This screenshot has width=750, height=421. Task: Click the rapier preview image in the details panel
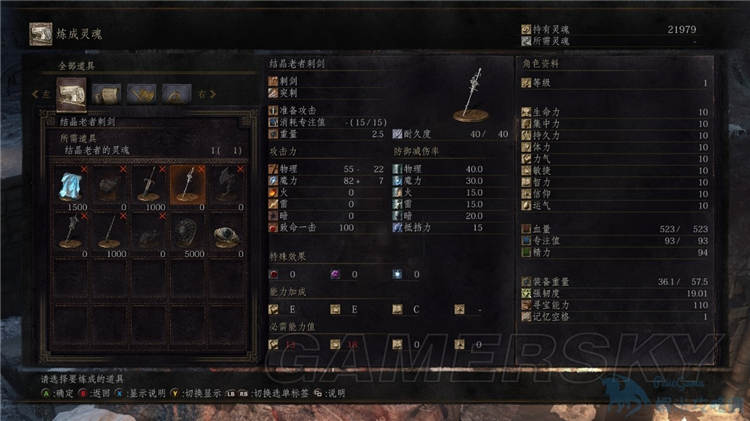[x=472, y=95]
